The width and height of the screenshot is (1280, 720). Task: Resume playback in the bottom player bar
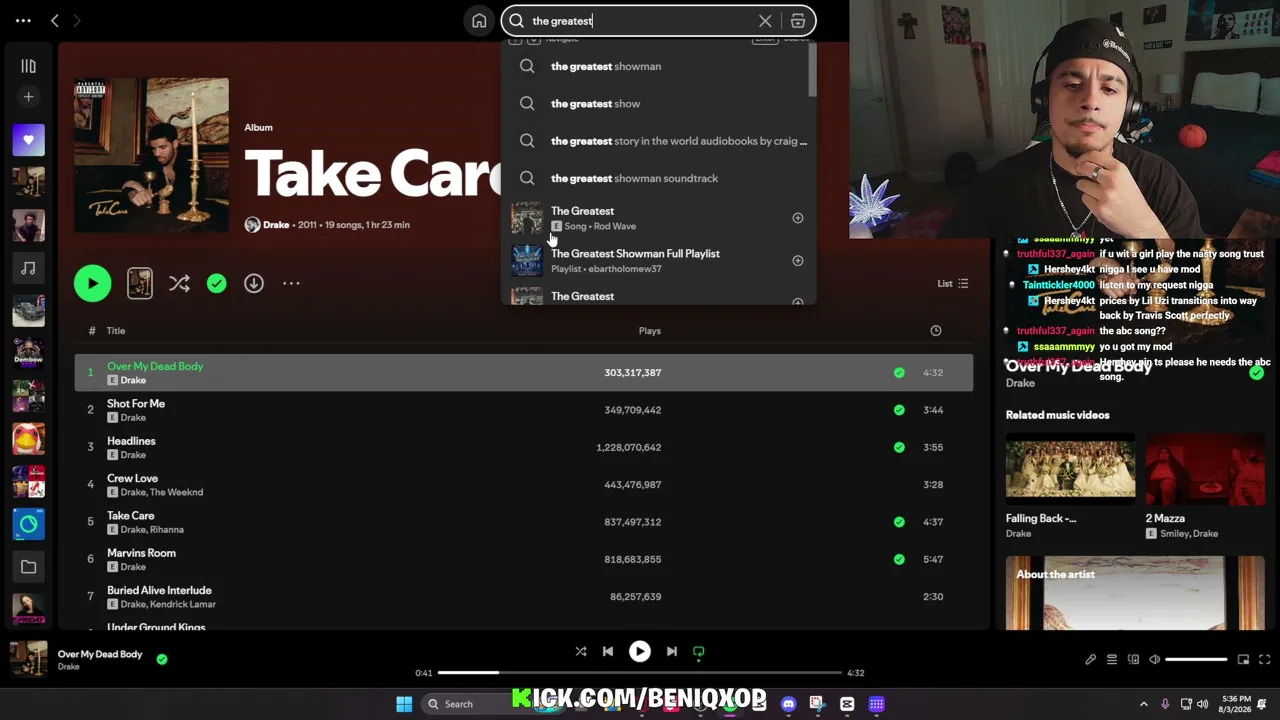coord(640,652)
